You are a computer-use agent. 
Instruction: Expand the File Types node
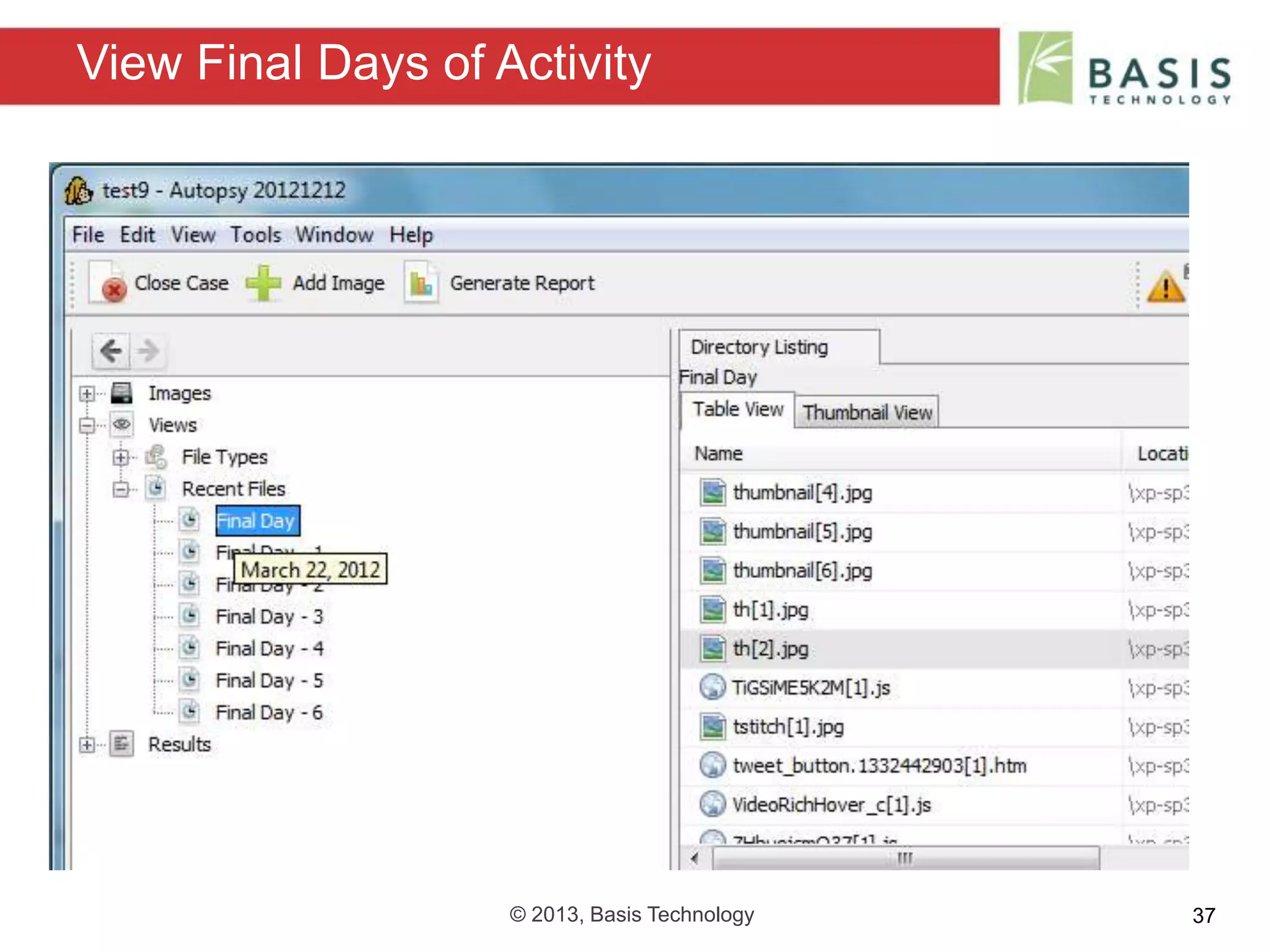(121, 457)
